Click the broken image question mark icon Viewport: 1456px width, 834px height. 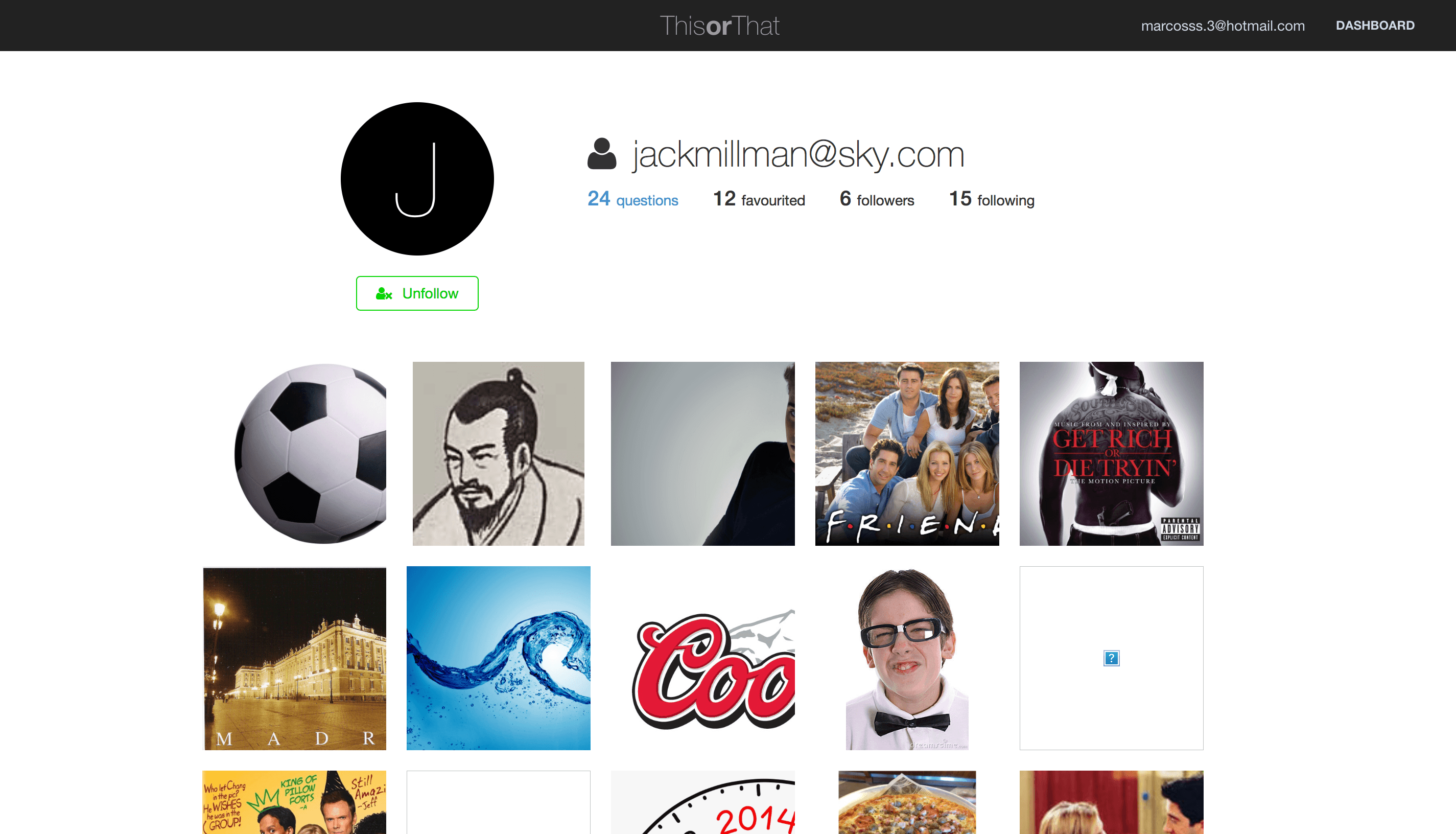coord(1111,658)
